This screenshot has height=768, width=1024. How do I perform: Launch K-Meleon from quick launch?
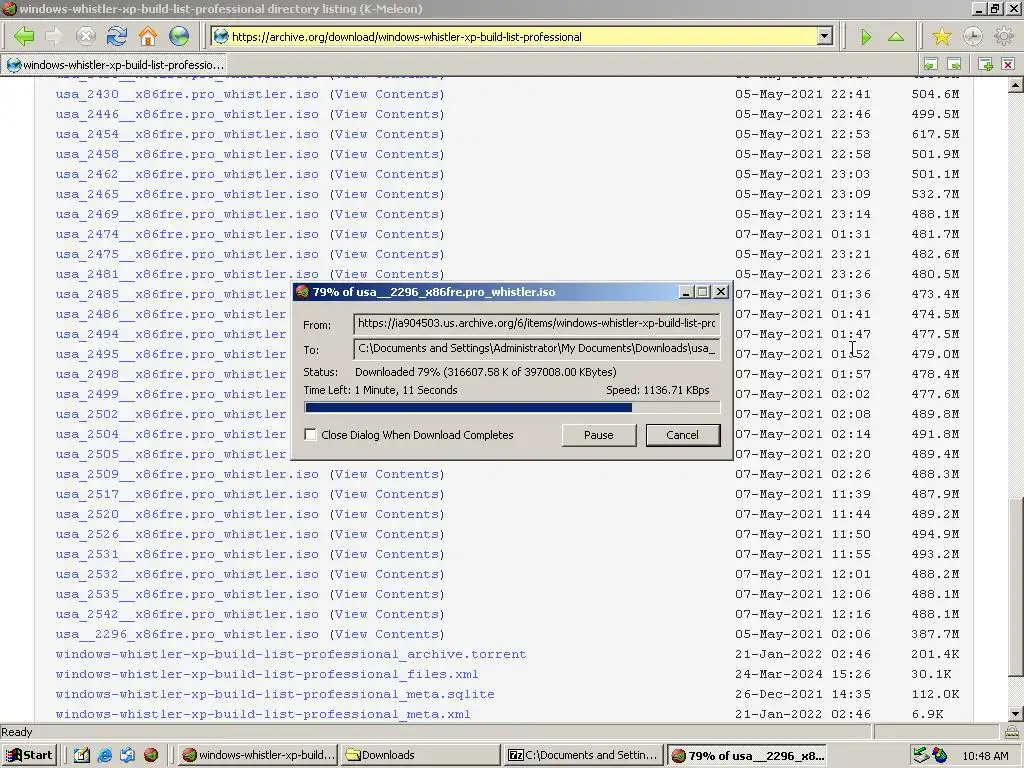pos(151,755)
